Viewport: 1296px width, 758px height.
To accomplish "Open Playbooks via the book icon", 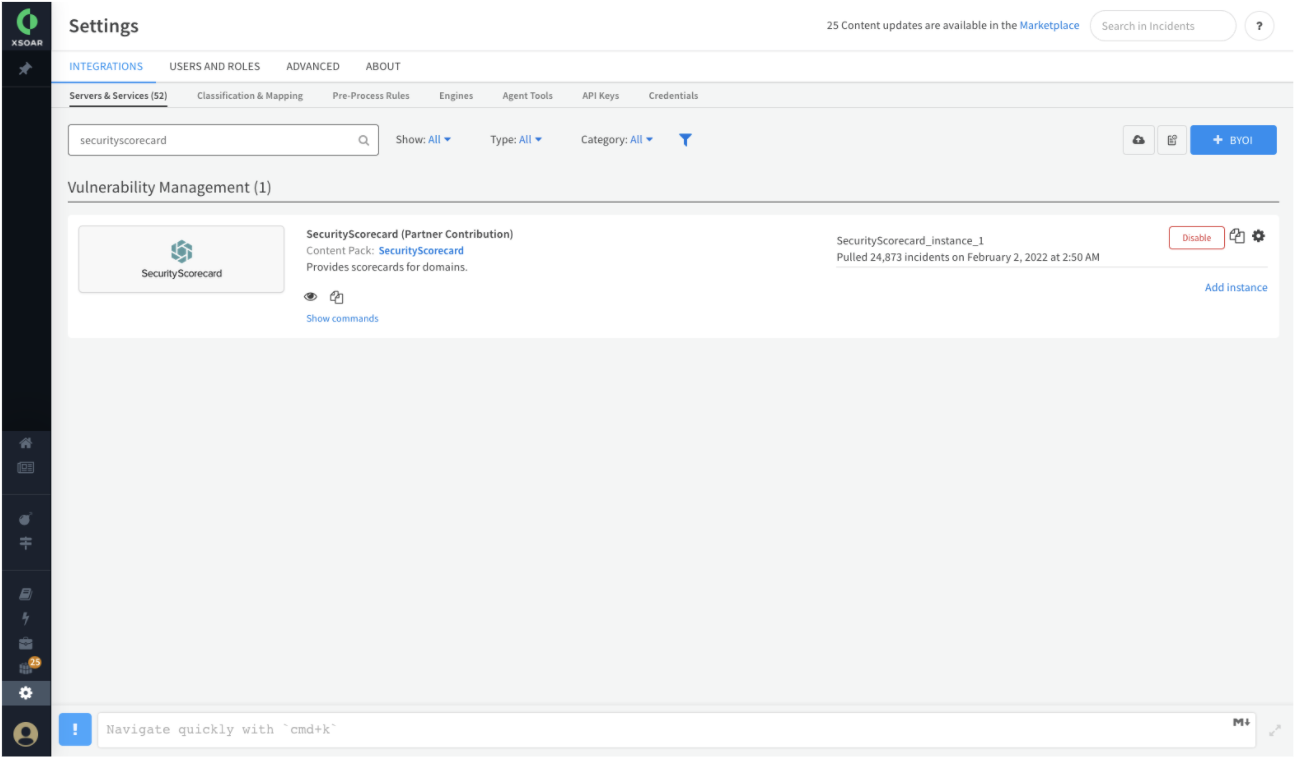I will pos(26,594).
